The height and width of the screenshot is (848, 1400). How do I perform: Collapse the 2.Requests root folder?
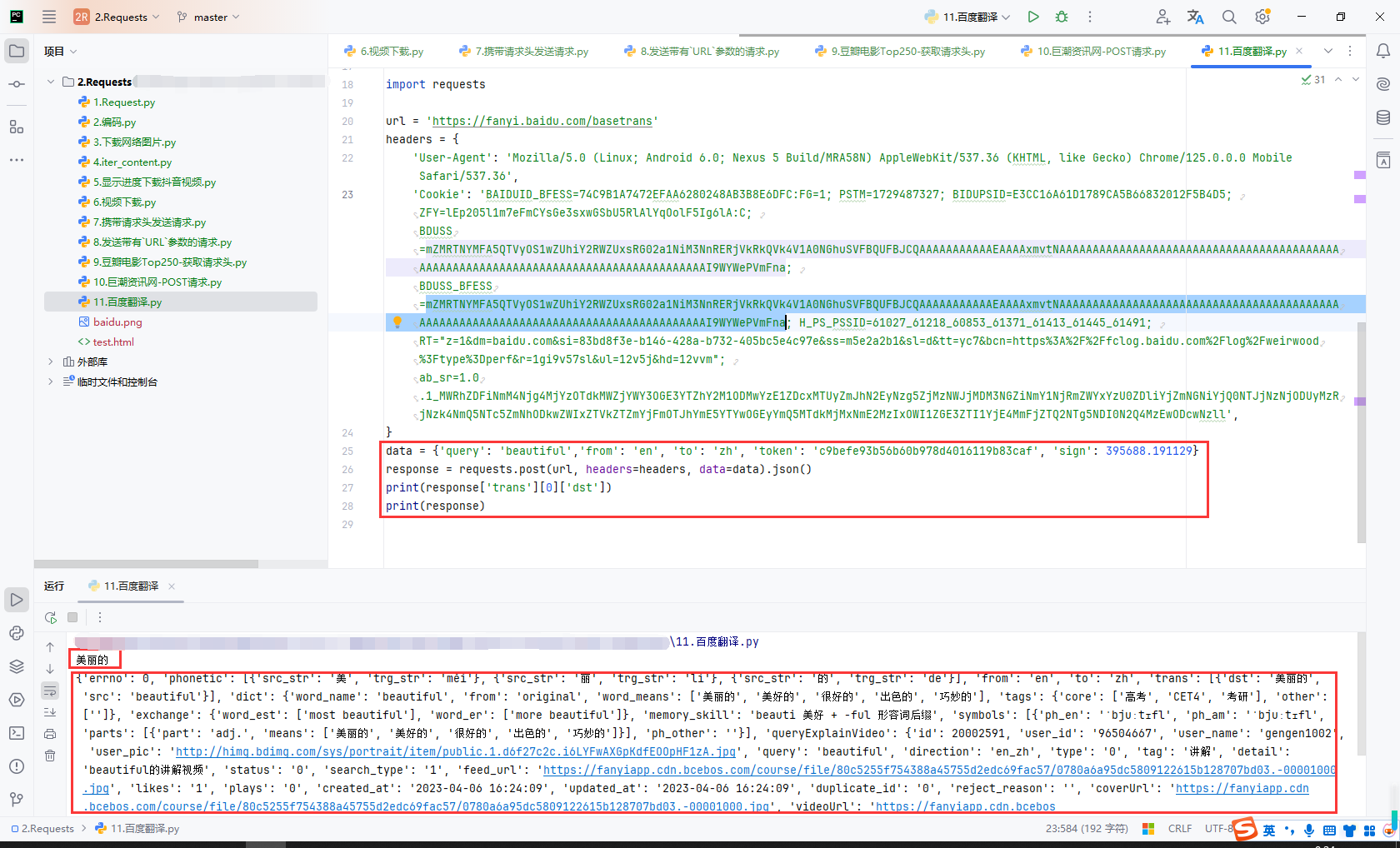pos(51,82)
